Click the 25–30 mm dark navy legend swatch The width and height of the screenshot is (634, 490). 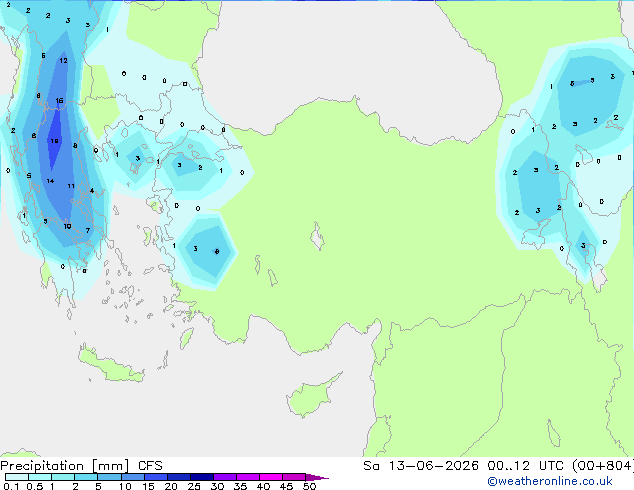point(202,477)
